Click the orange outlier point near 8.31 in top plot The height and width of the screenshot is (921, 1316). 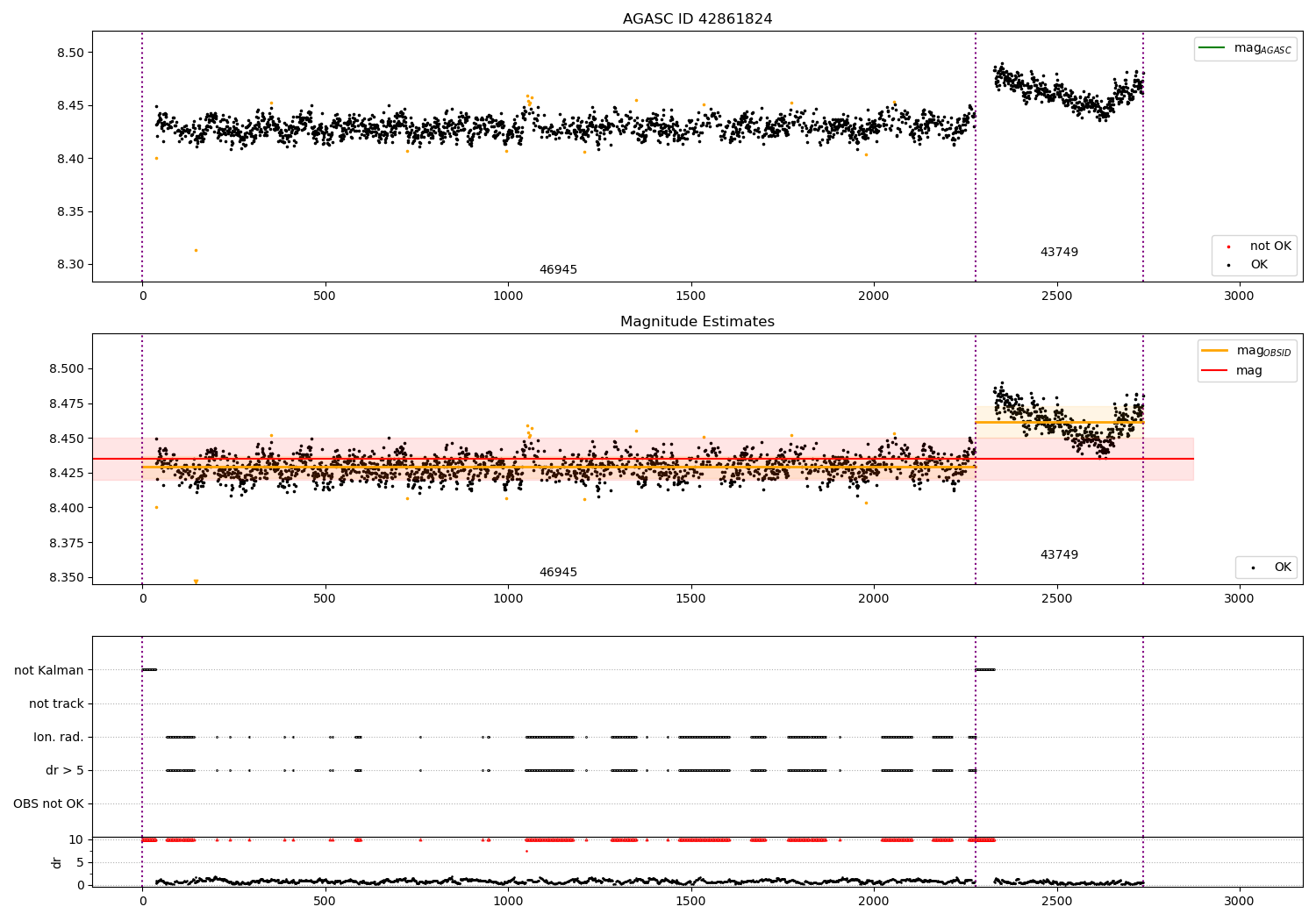click(196, 250)
